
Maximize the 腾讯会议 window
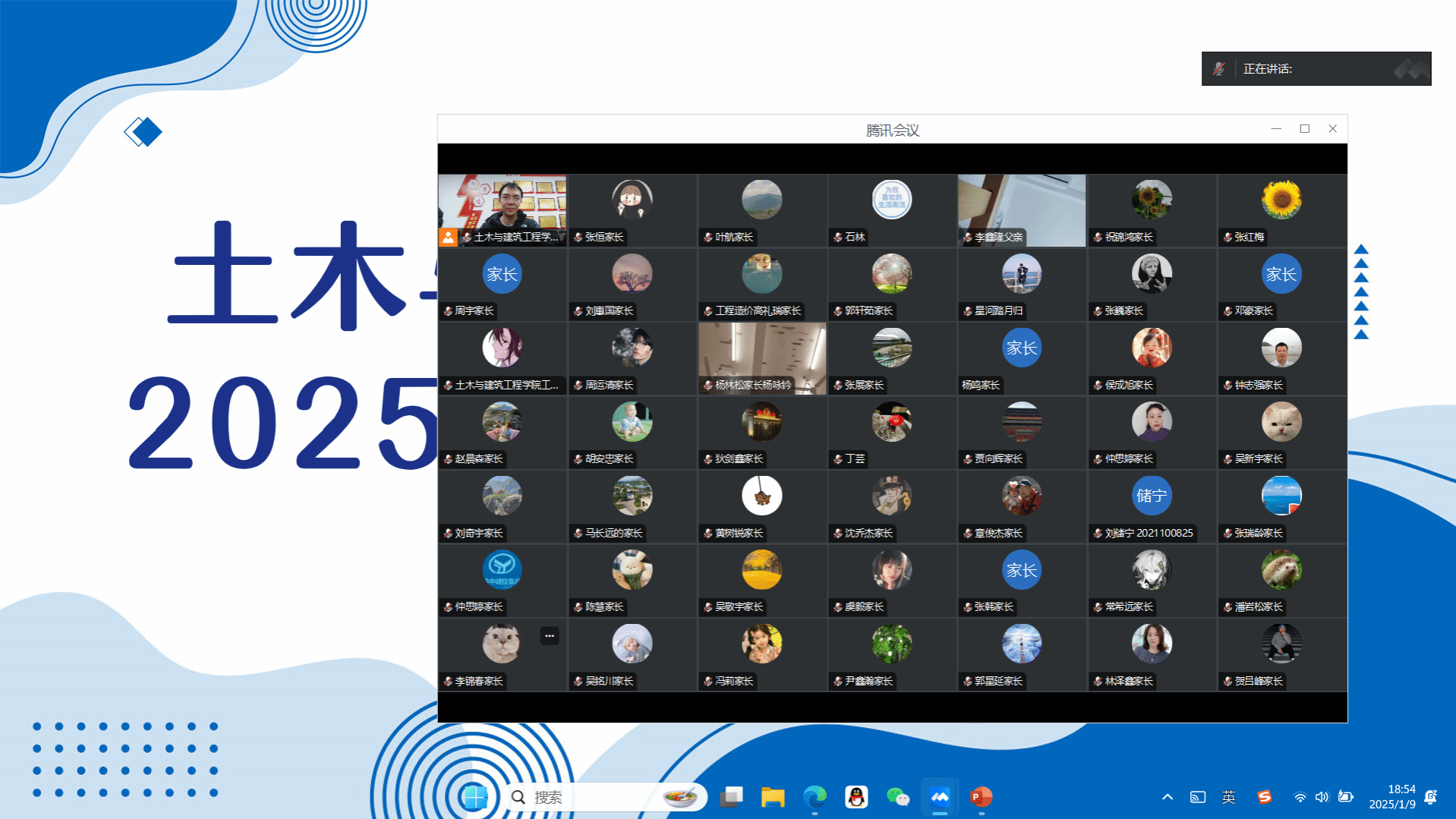pos(1304,129)
